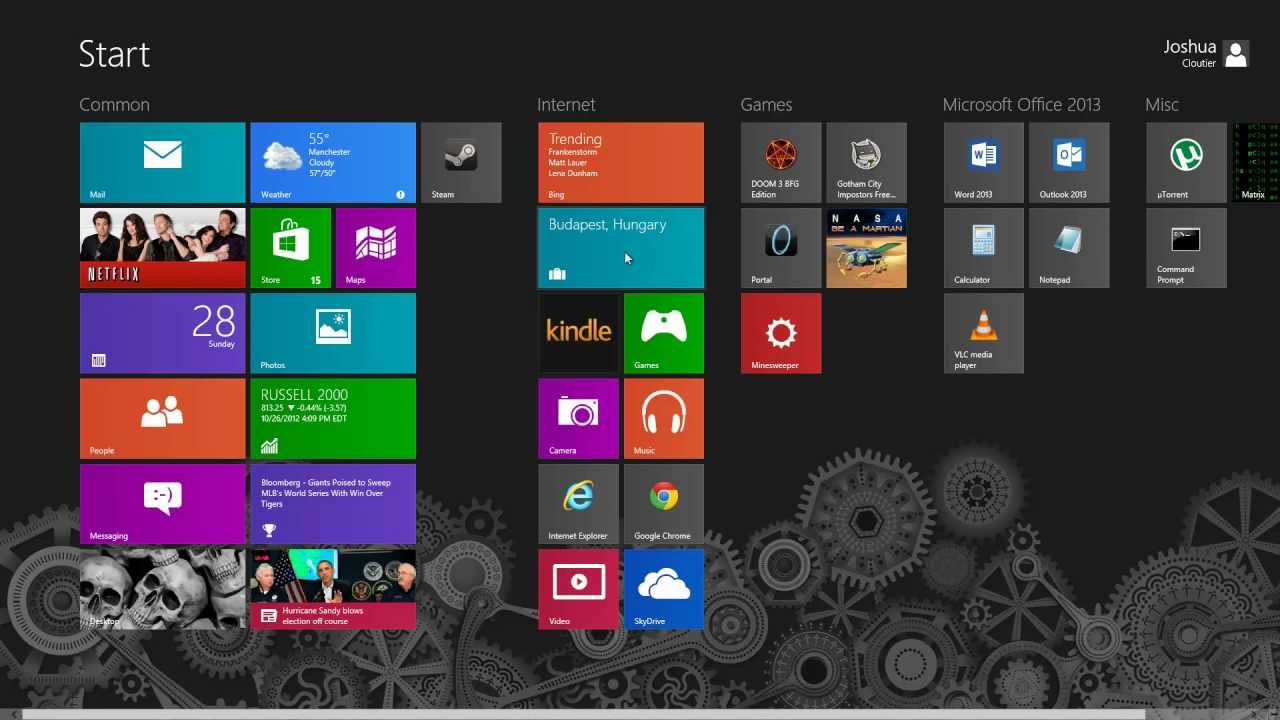Open the Xbox Games tile
The height and width of the screenshot is (720, 1280).
(664, 333)
